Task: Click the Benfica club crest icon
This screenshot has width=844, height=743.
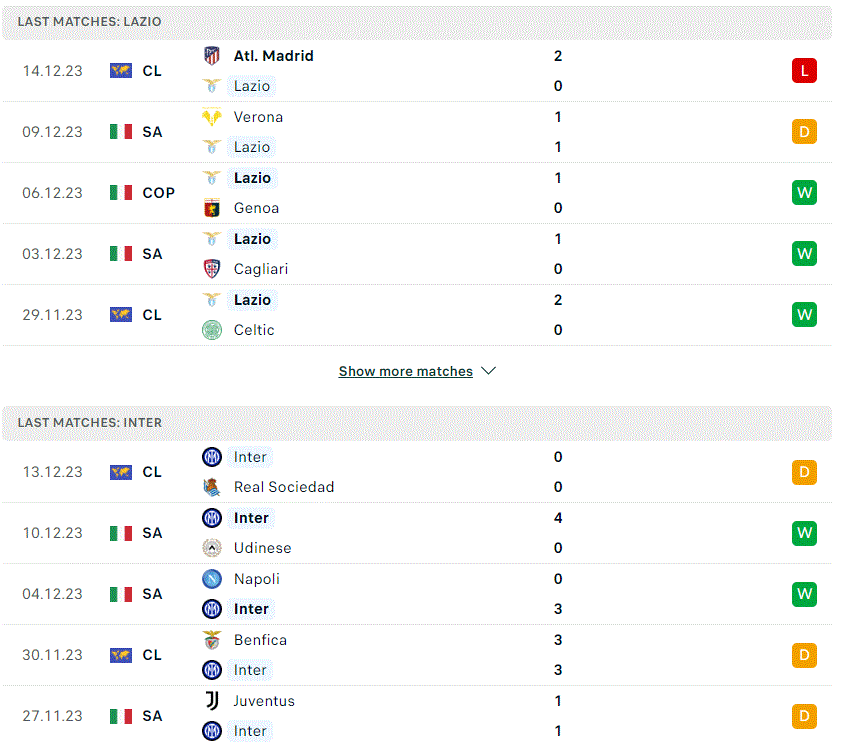Action: click(x=212, y=640)
